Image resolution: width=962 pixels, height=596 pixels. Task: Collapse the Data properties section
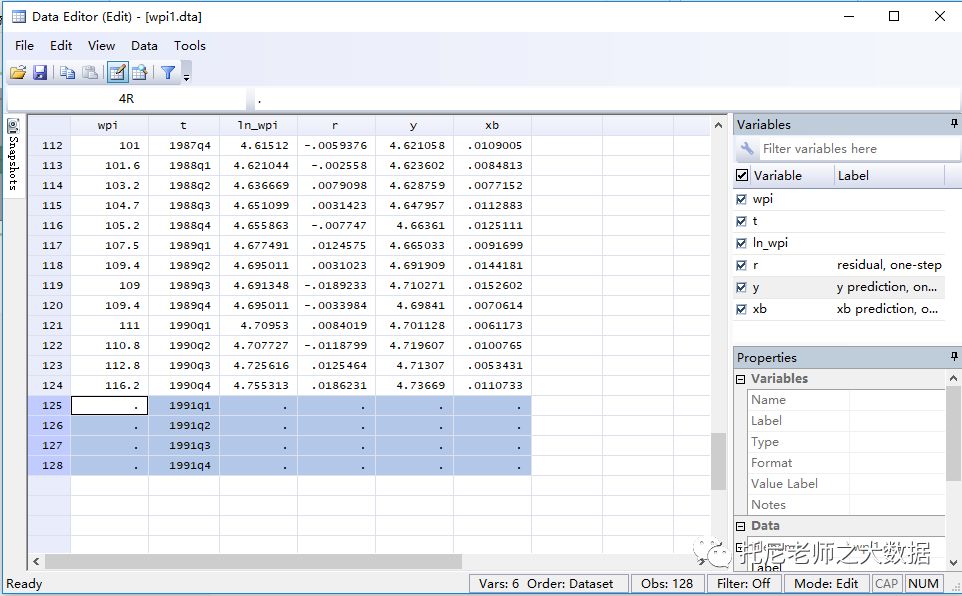(741, 526)
